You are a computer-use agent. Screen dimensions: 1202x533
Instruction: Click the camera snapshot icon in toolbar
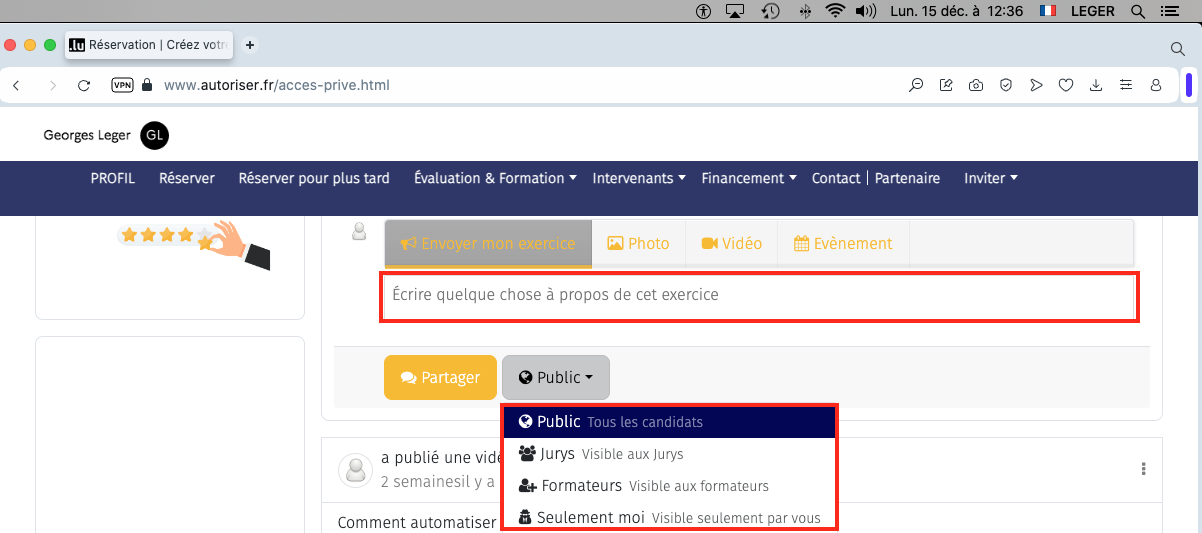(975, 85)
